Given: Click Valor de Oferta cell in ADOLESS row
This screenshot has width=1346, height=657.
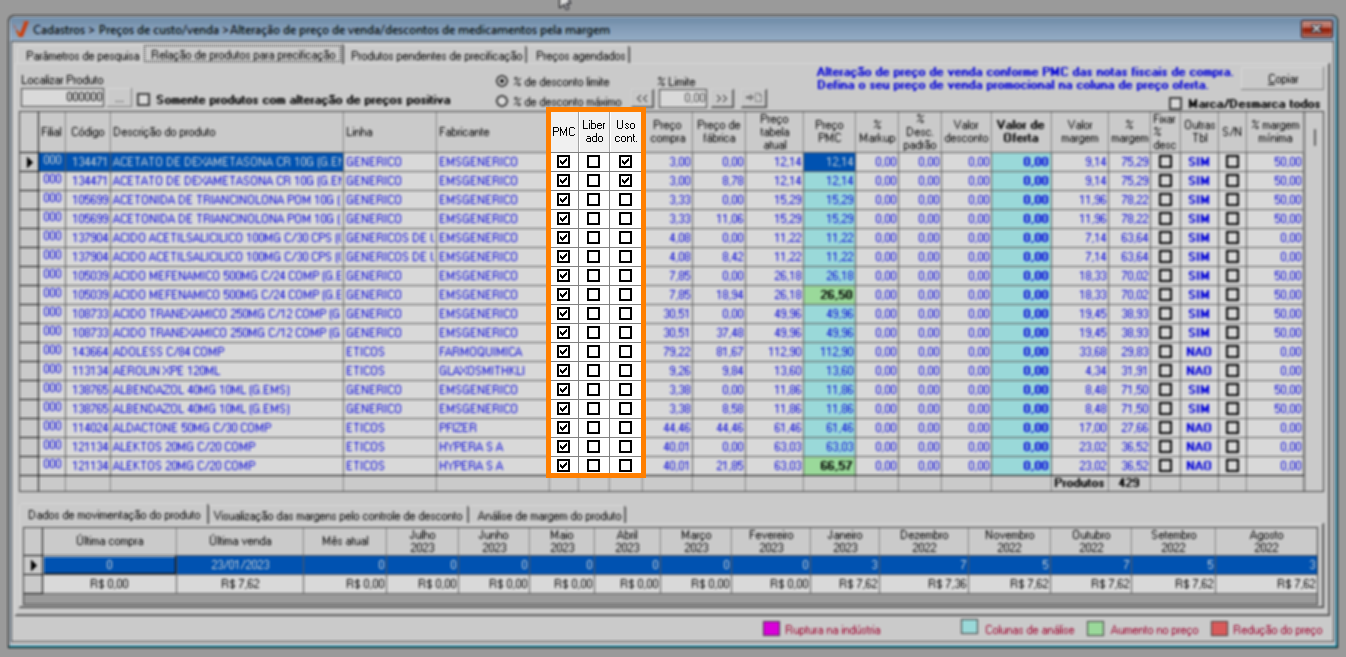Looking at the screenshot, I should pos(1021,352).
